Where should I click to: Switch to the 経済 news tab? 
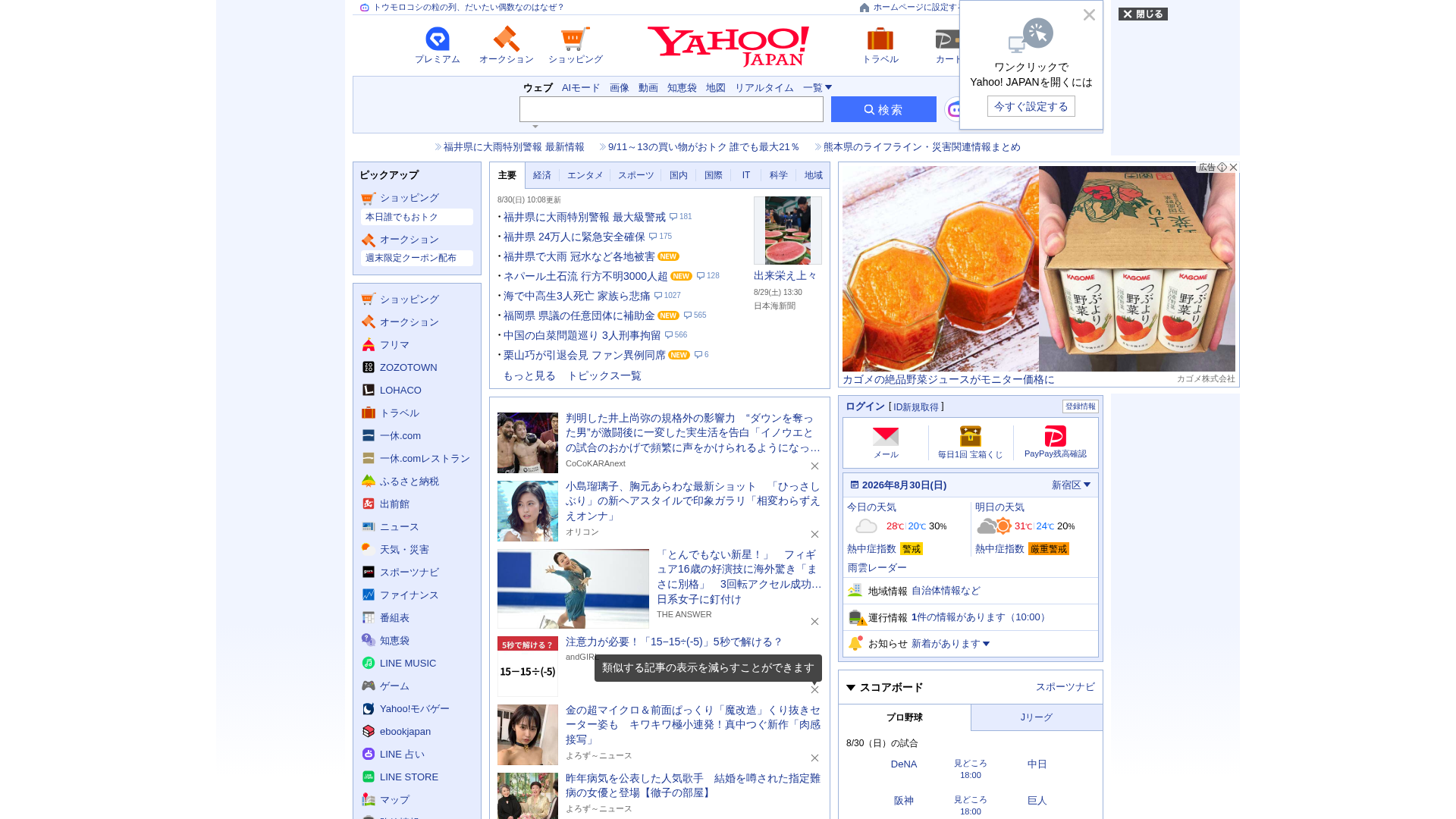point(542,176)
